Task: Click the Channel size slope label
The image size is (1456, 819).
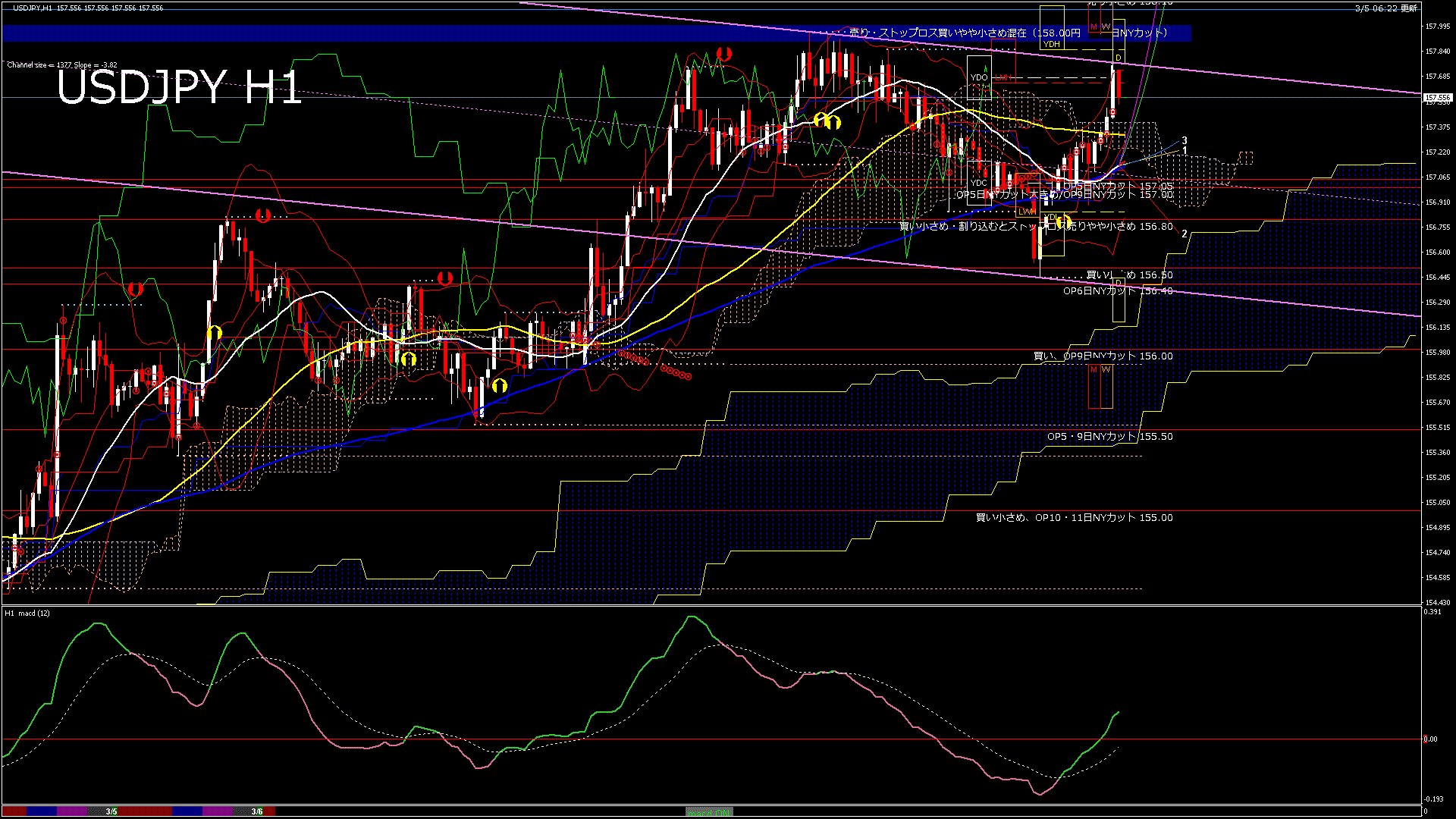Action: click(x=62, y=65)
